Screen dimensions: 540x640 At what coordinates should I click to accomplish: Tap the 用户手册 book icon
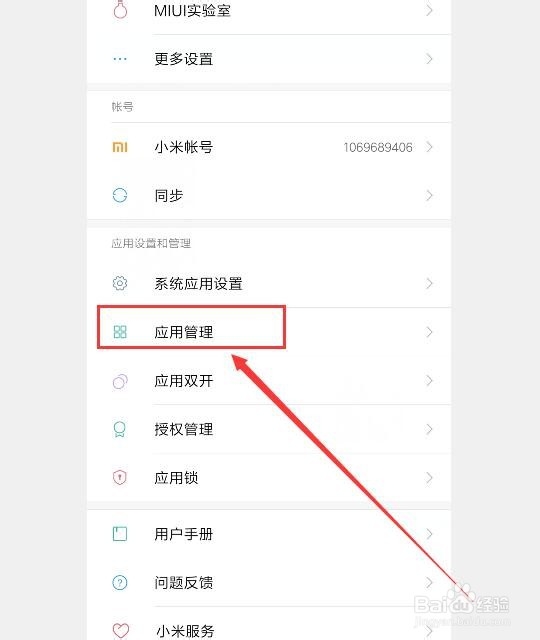pyautogui.click(x=120, y=534)
